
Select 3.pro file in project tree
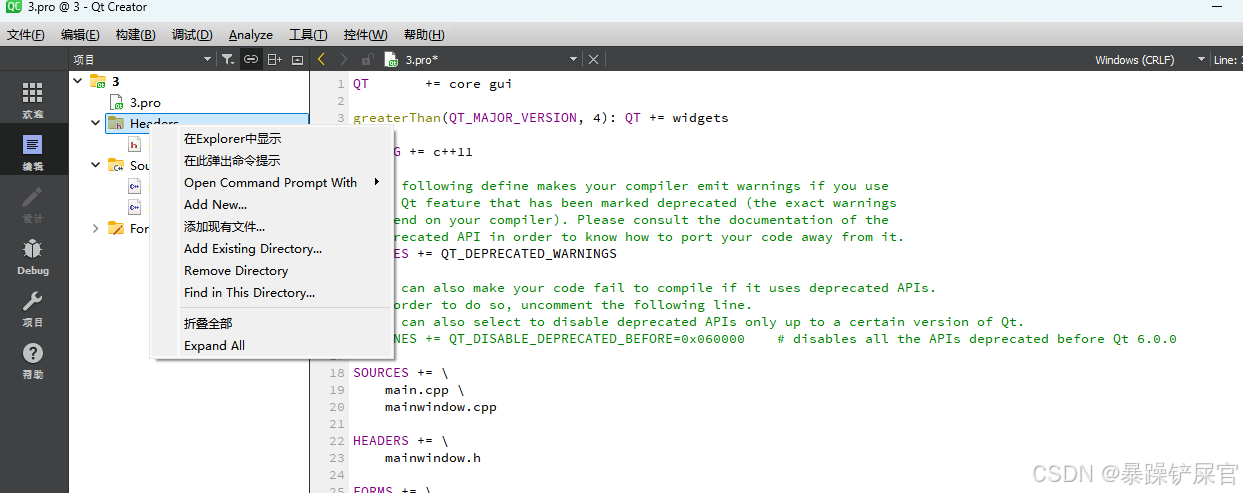pos(145,102)
